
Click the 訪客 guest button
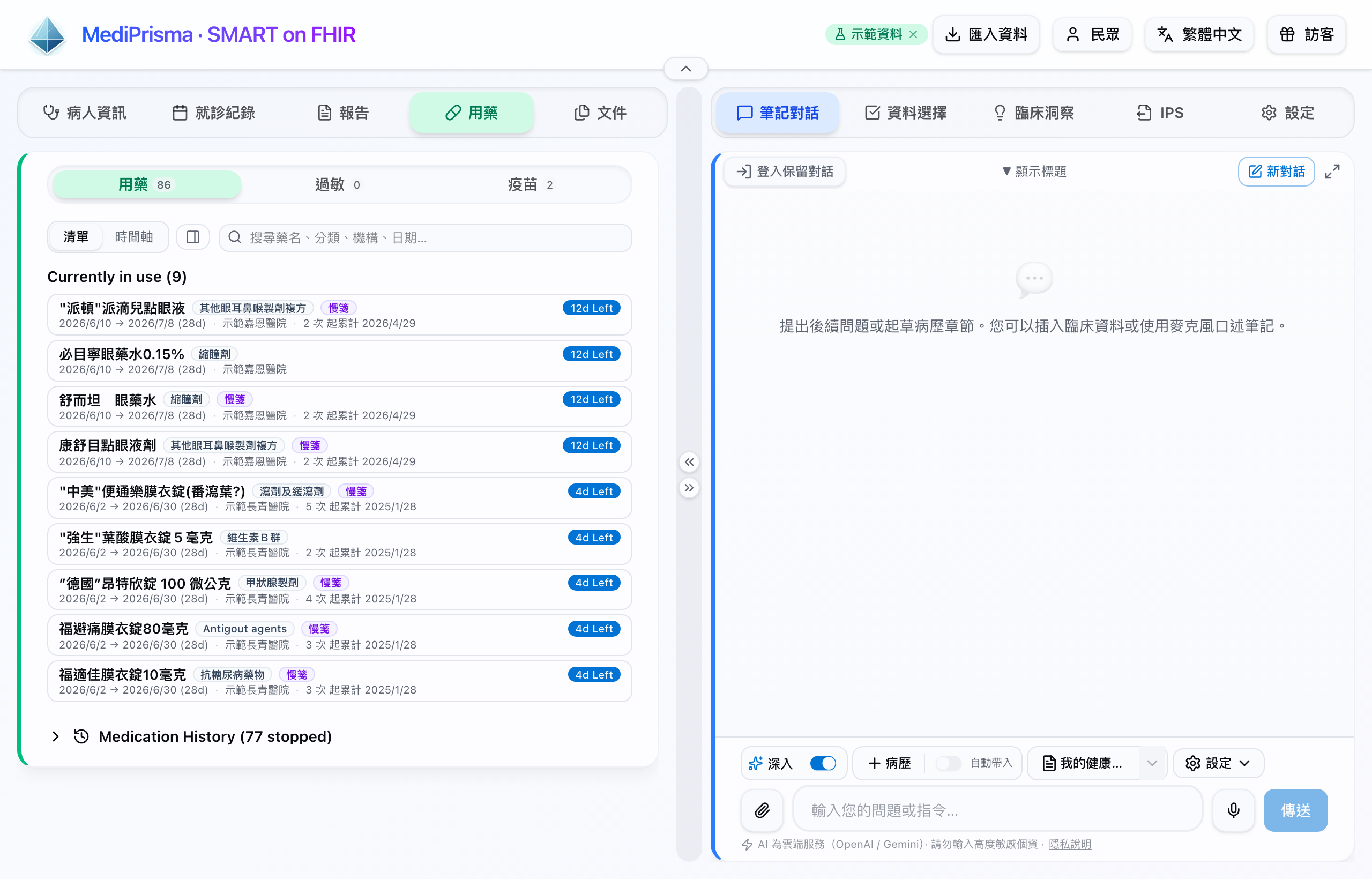tap(1307, 34)
